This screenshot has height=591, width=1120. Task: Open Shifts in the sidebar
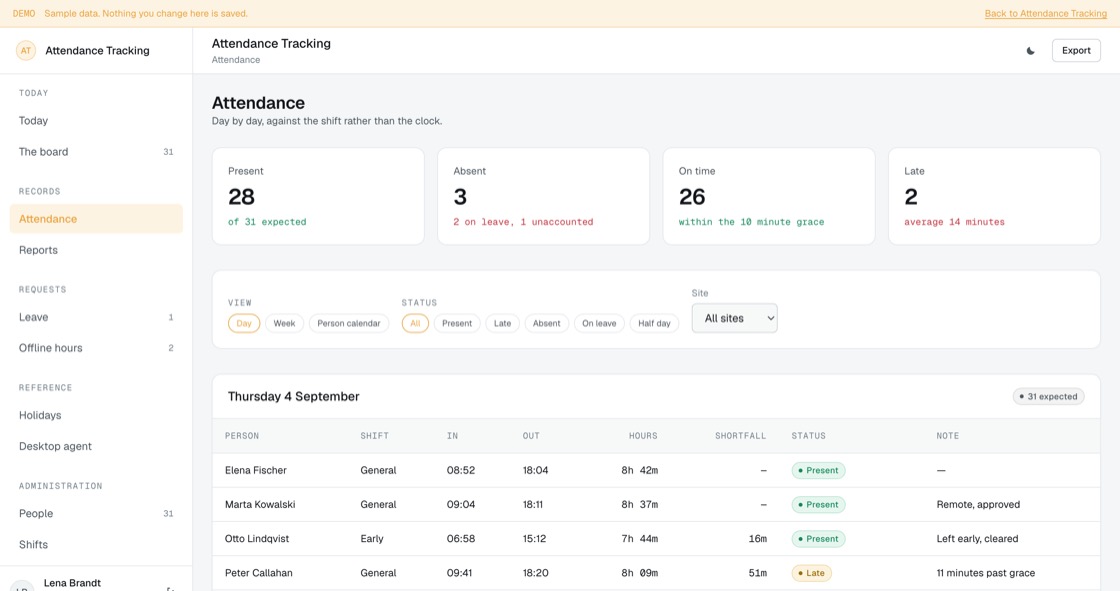(96, 545)
